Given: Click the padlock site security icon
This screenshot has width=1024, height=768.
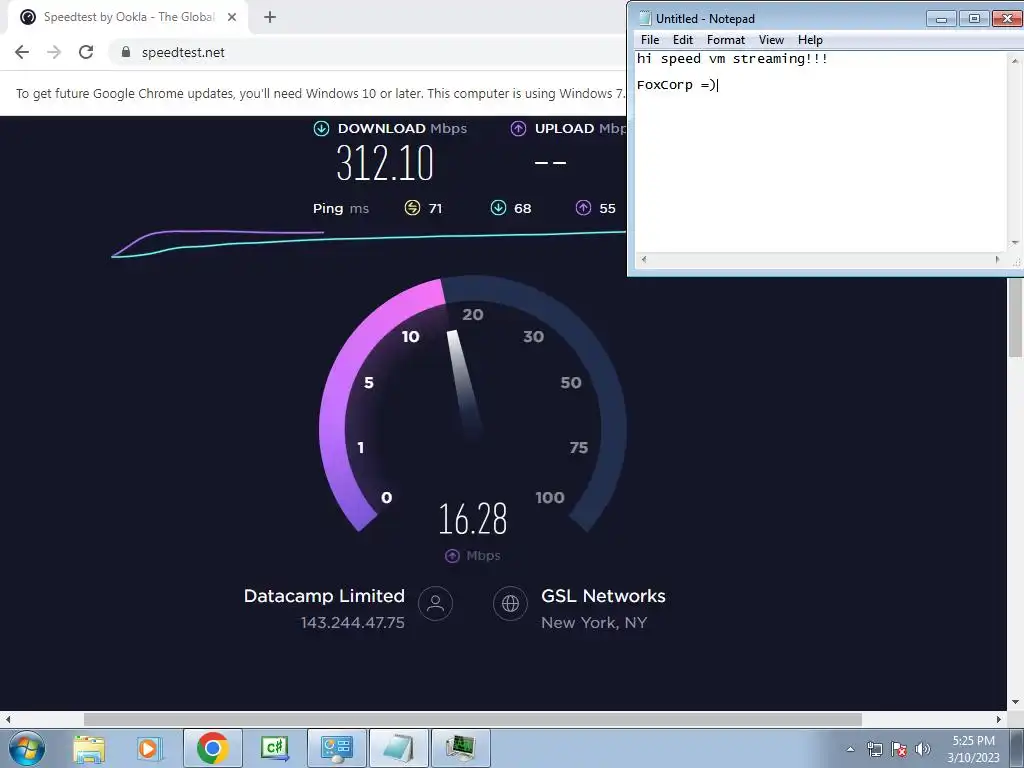Looking at the screenshot, I should pyautogui.click(x=126, y=52).
